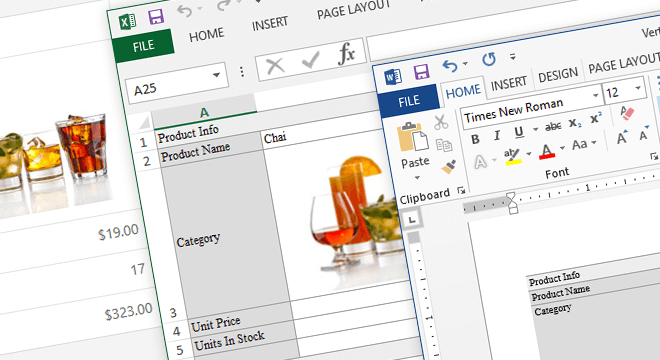Toggle Bold formatting in Word
Viewport: 660px width, 360px height.
pos(475,139)
